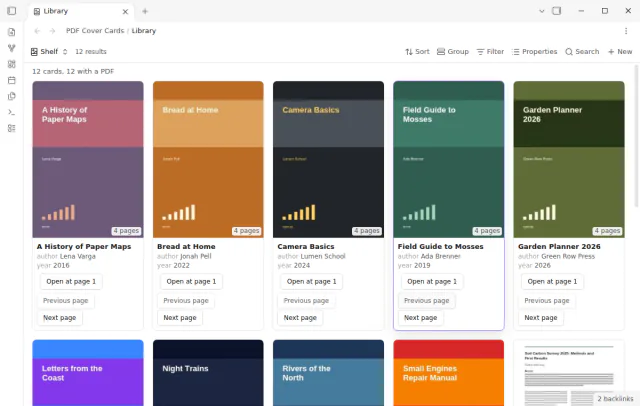
Task: Open Field Guide to Mosses cover
Action: tap(449, 159)
